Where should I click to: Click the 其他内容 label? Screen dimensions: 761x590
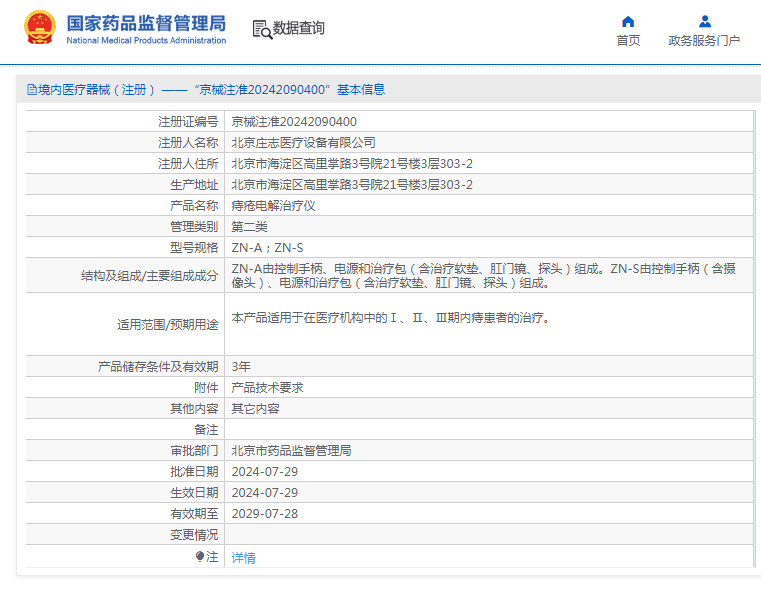pyautogui.click(x=194, y=409)
